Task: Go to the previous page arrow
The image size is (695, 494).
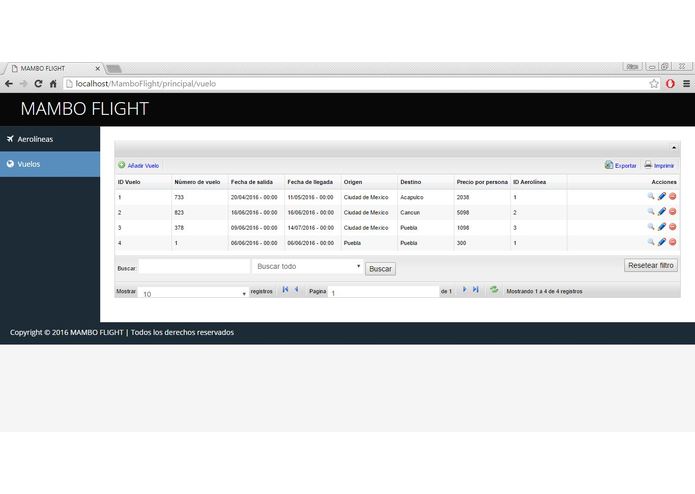Action: (x=297, y=289)
